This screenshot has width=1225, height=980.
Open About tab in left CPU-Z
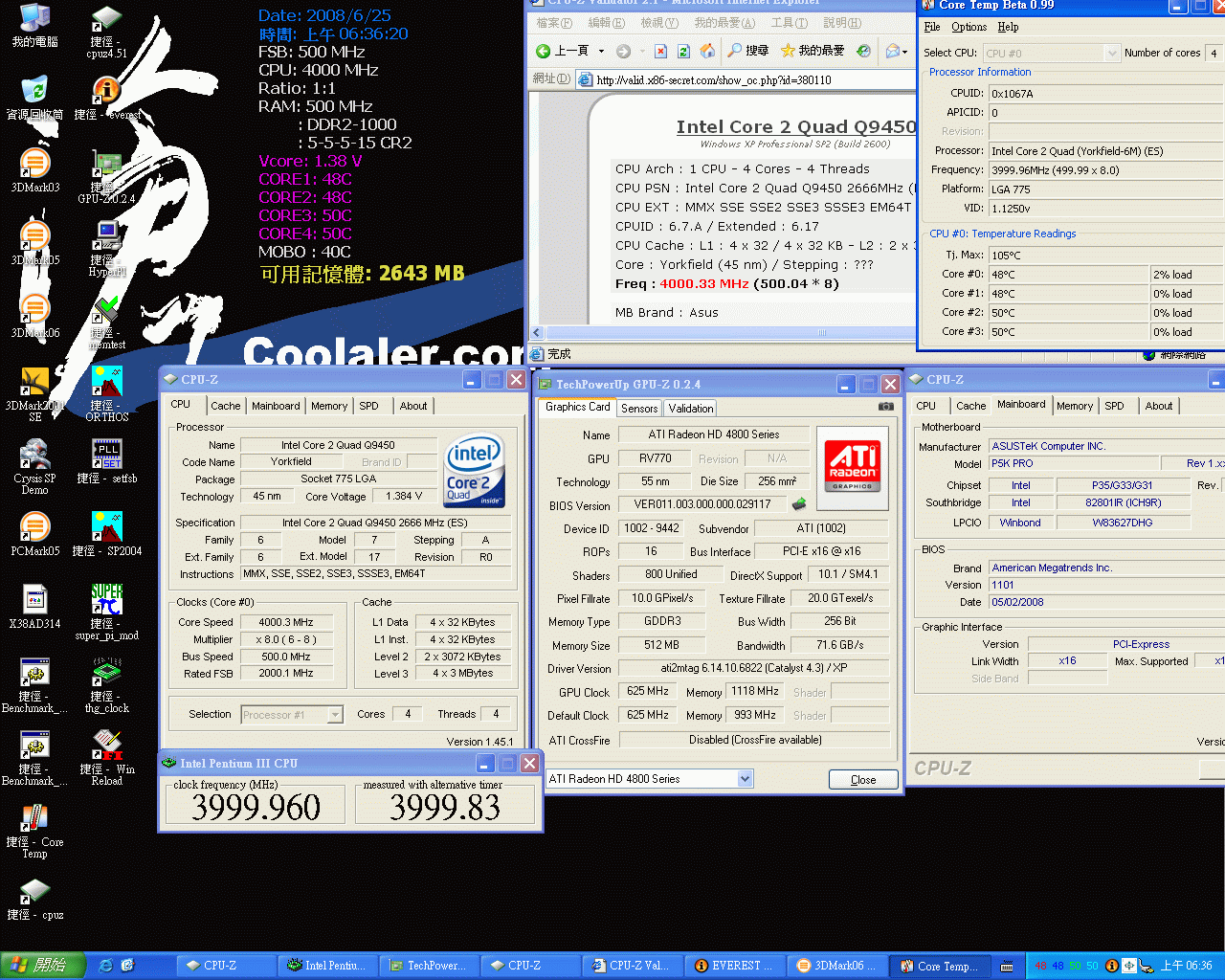point(413,406)
